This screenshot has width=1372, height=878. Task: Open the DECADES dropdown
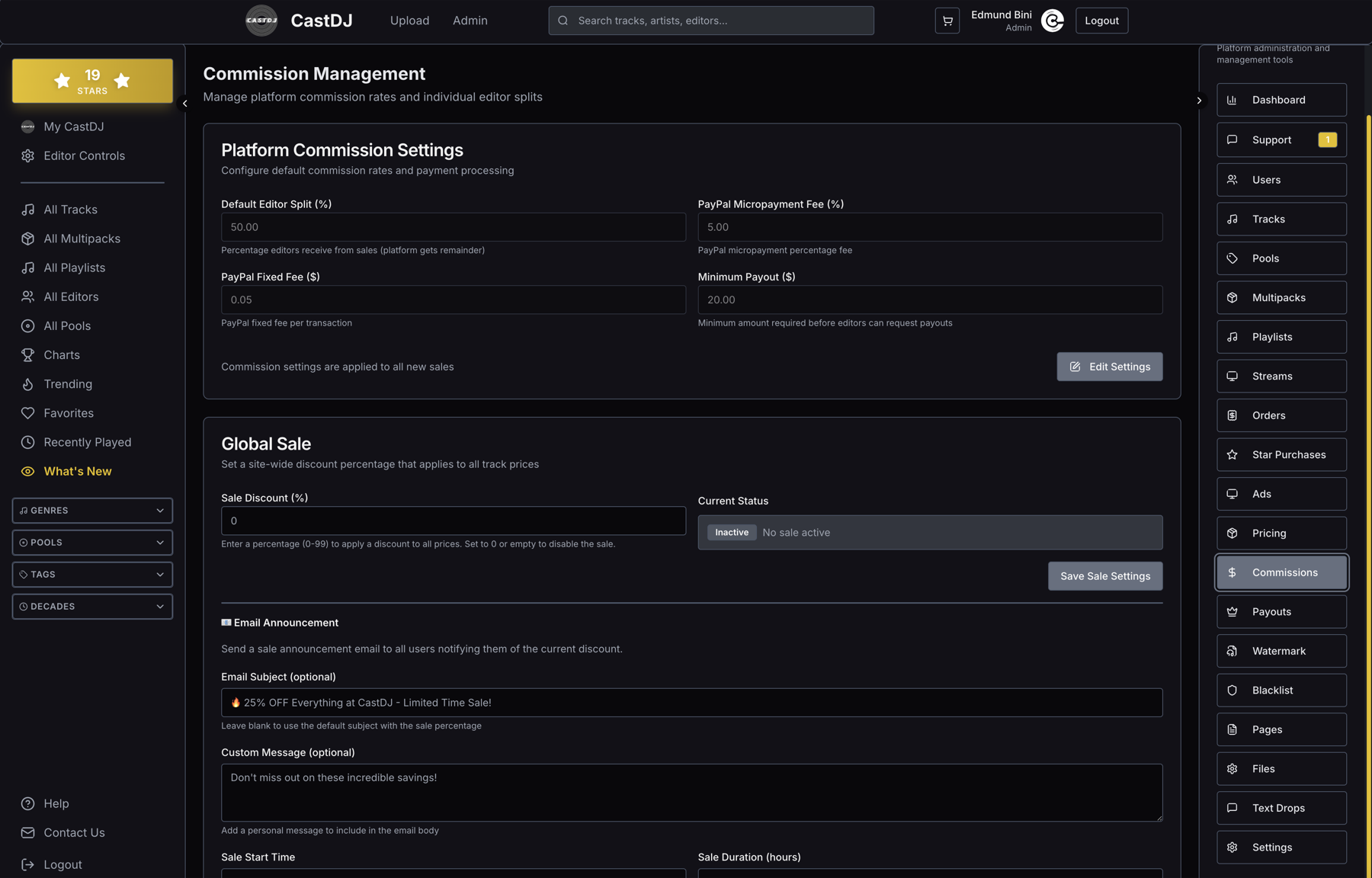point(91,606)
